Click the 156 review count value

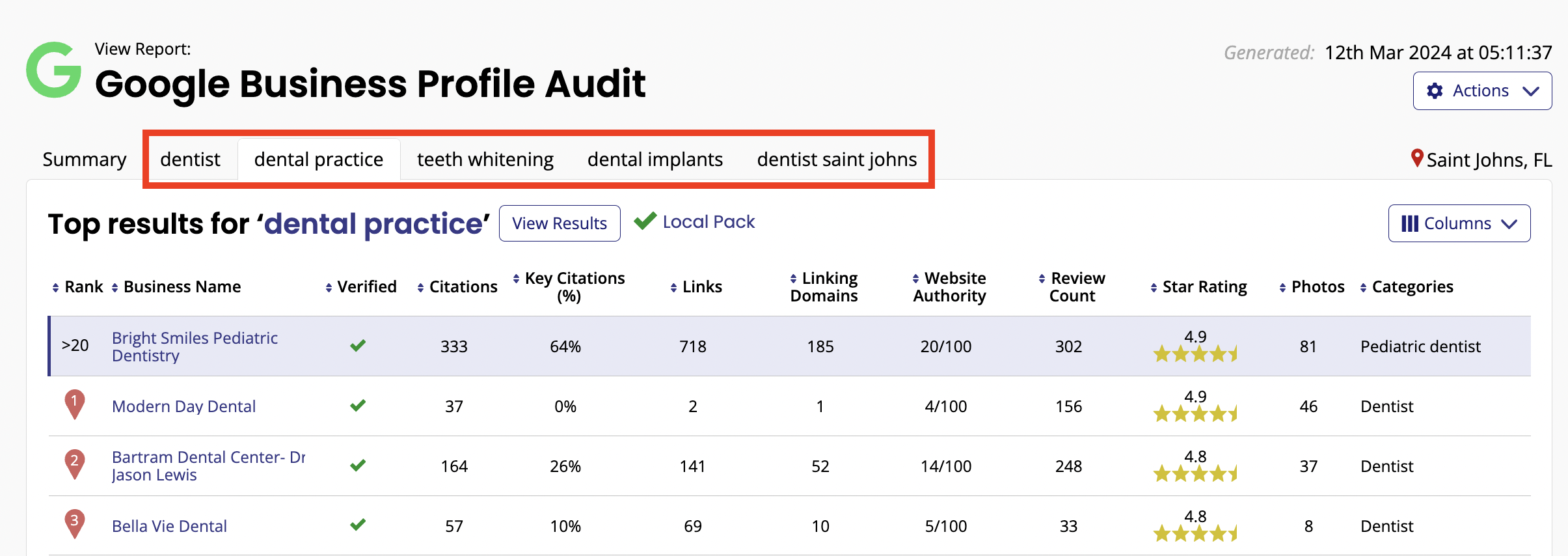[1068, 406]
